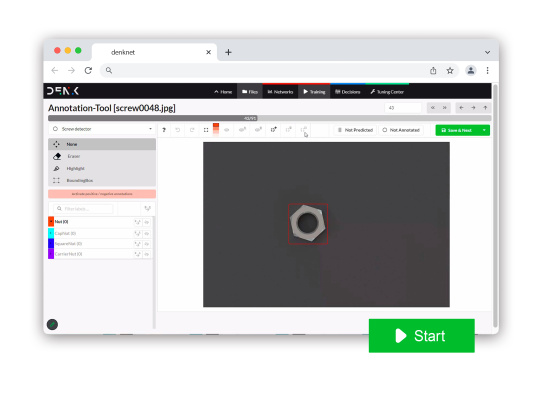Toggle visibility eye for CapNut label
540x408 pixels.
pyautogui.click(x=147, y=233)
